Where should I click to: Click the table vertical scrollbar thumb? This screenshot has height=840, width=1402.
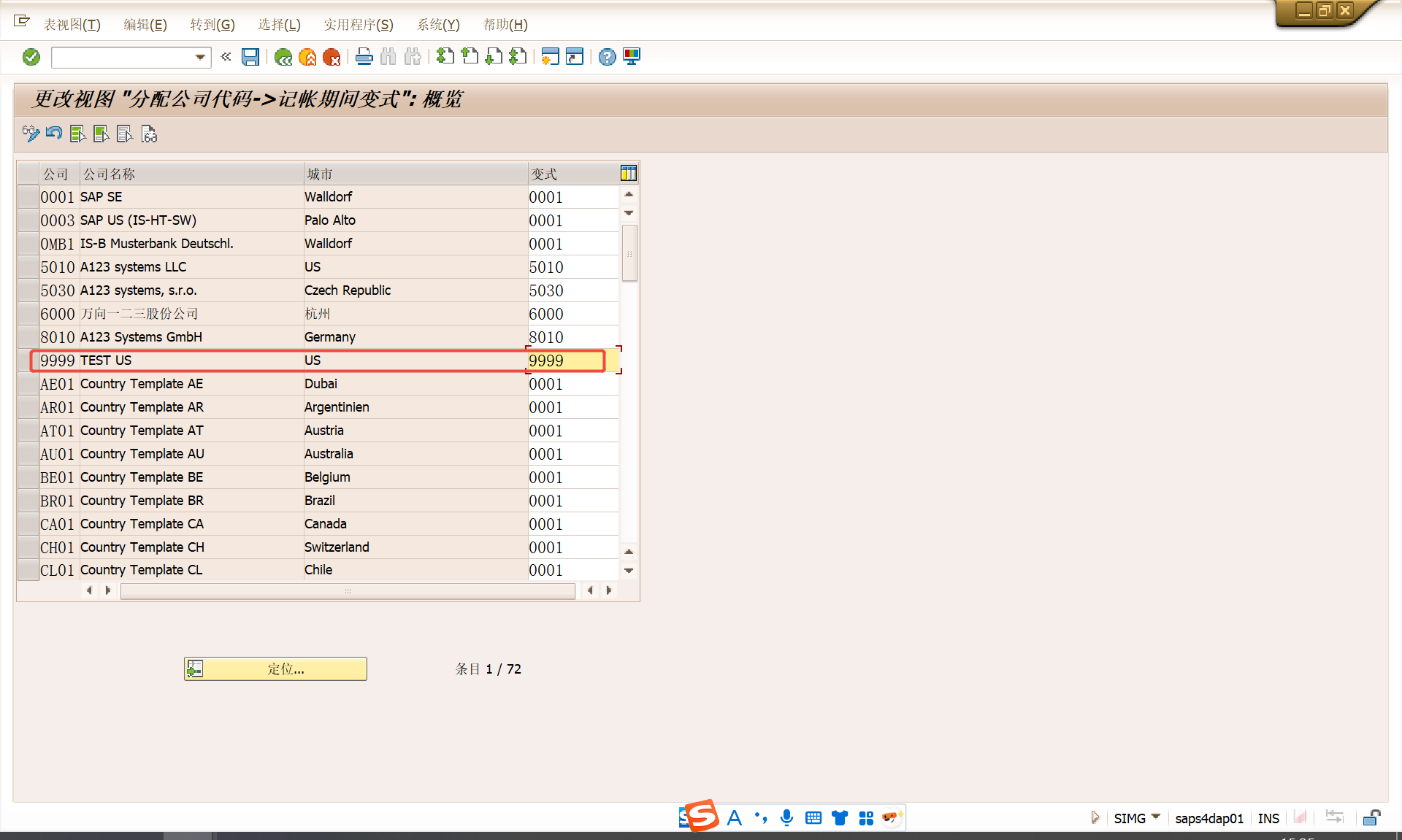[629, 253]
